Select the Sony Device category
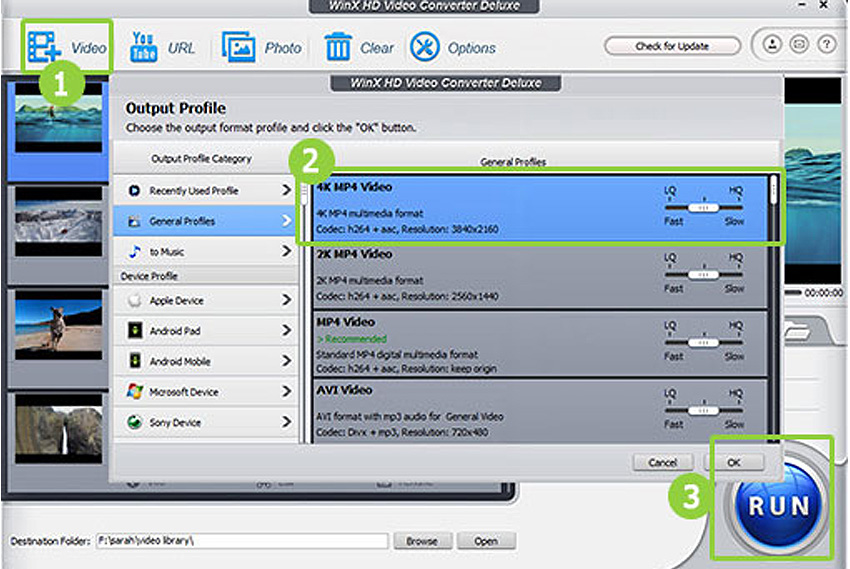The image size is (850, 569). 205,422
